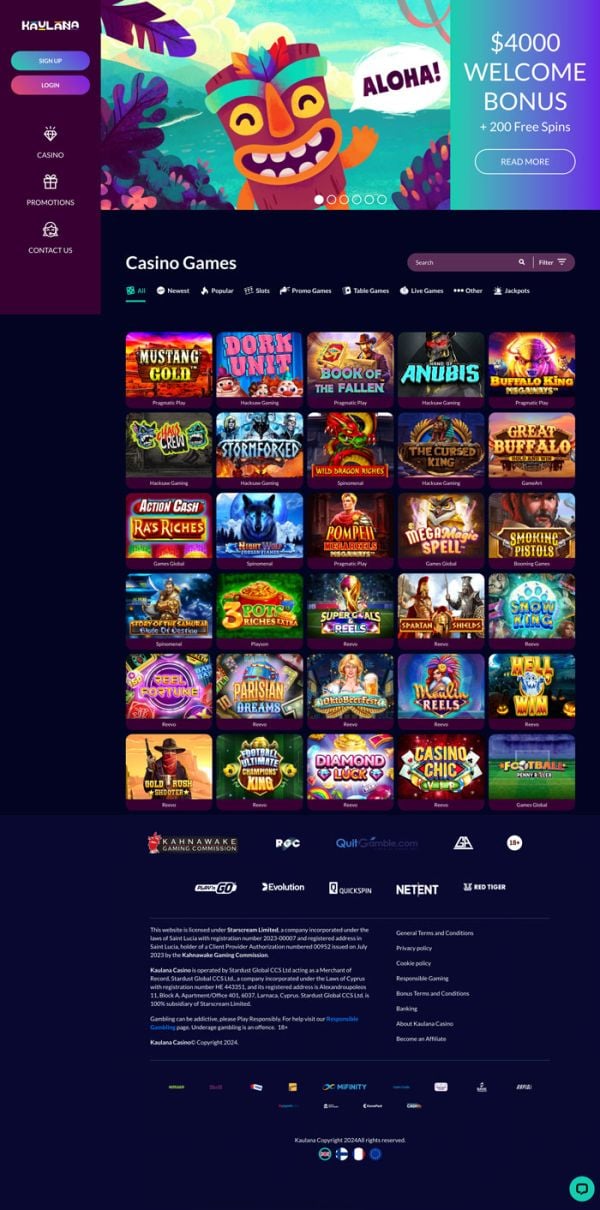Open the Responsible Gaming footer link
Image resolution: width=600 pixels, height=1210 pixels.
422,978
